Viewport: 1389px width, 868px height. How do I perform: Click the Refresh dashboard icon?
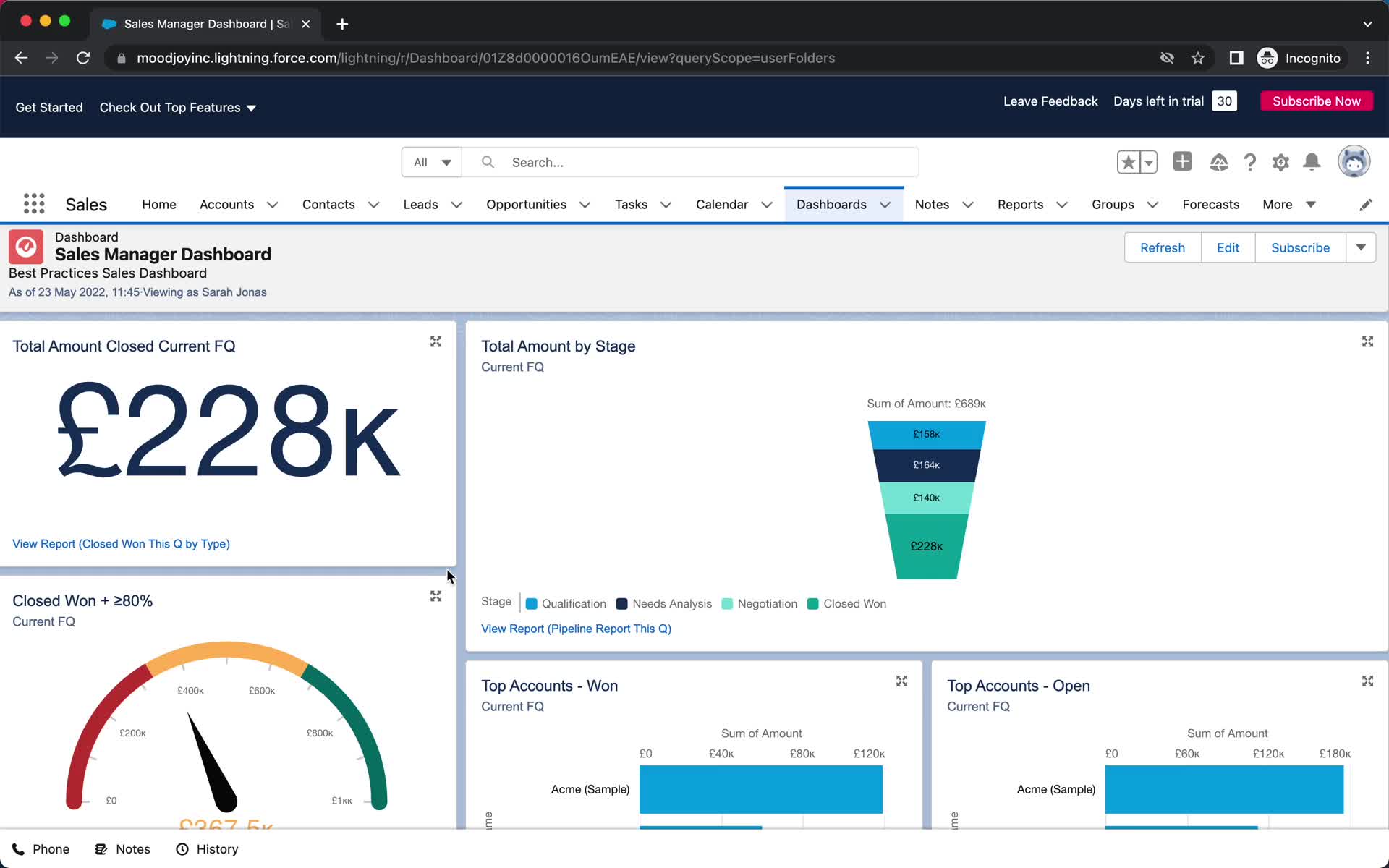point(1163,247)
